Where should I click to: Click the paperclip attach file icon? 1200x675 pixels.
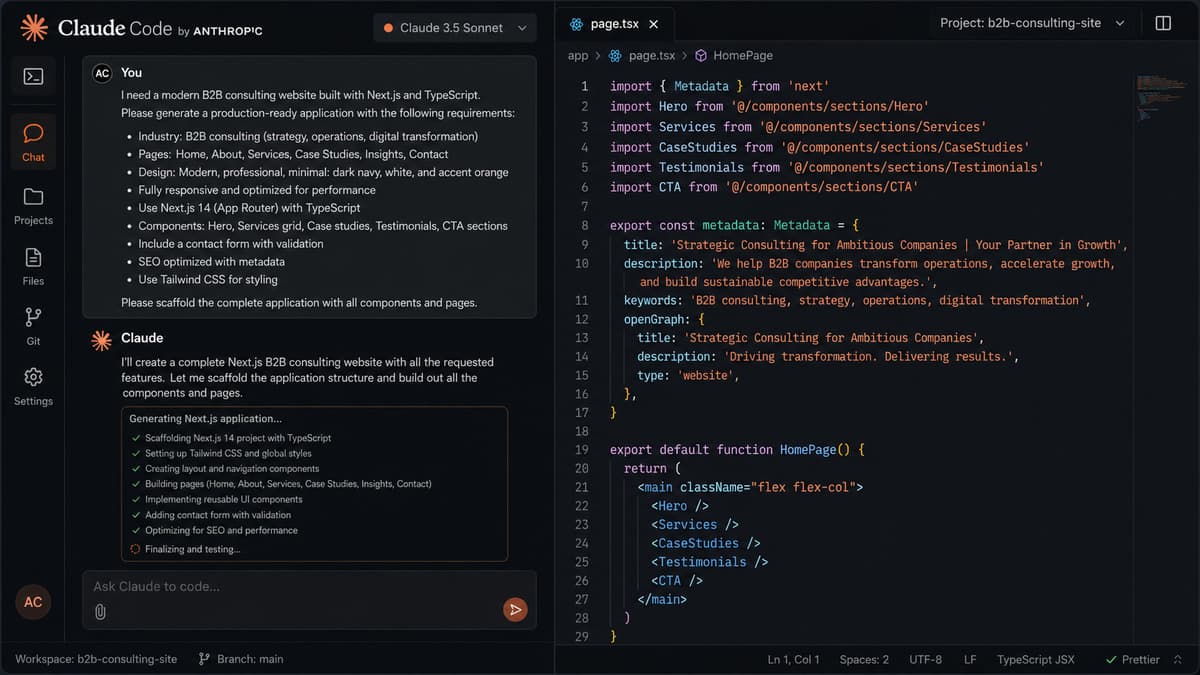[100, 611]
